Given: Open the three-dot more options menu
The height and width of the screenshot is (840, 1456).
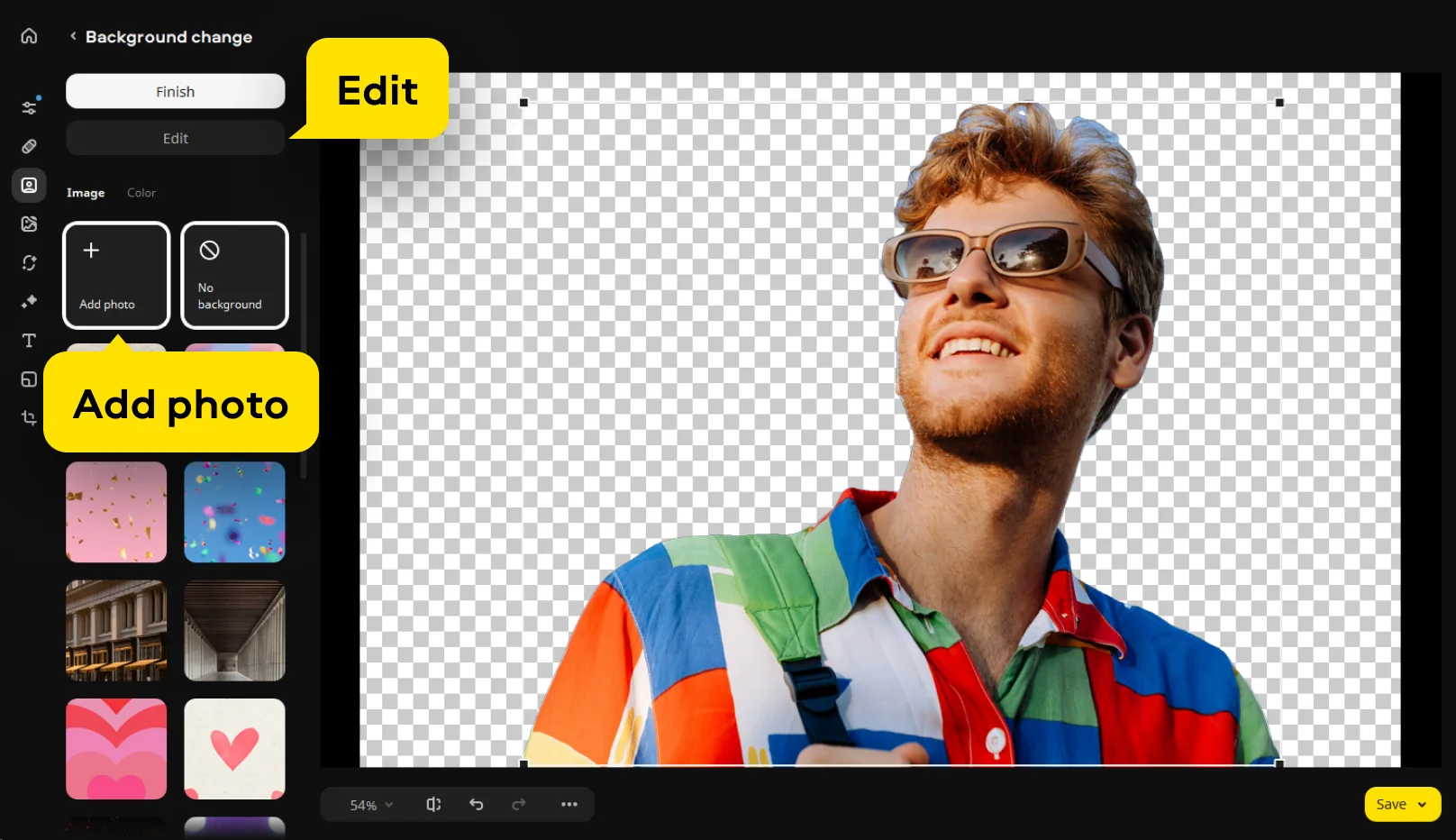Looking at the screenshot, I should tap(569, 804).
